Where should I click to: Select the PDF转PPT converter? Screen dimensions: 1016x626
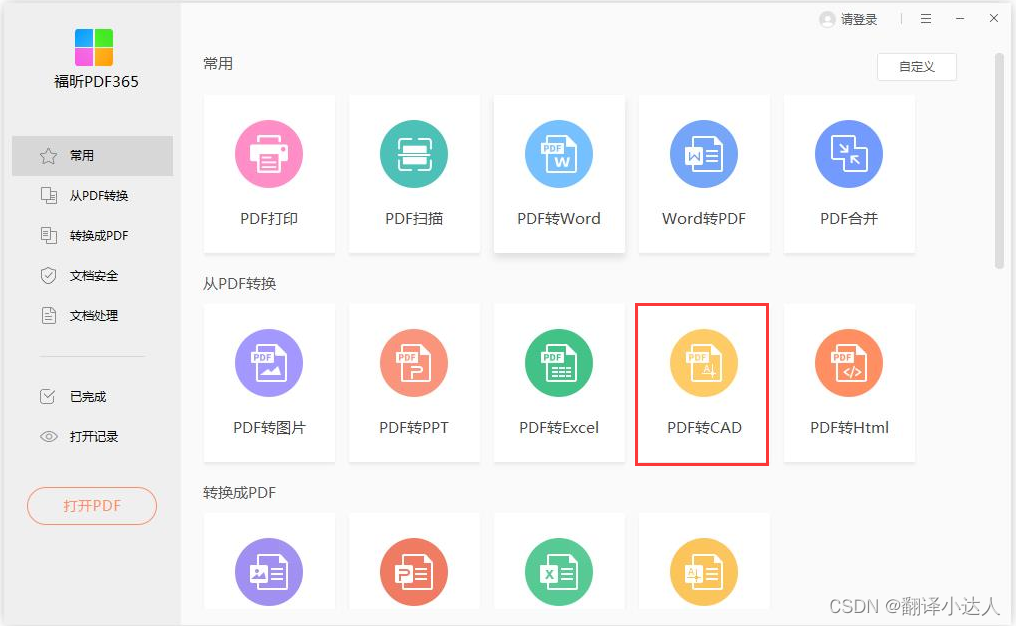click(x=414, y=383)
